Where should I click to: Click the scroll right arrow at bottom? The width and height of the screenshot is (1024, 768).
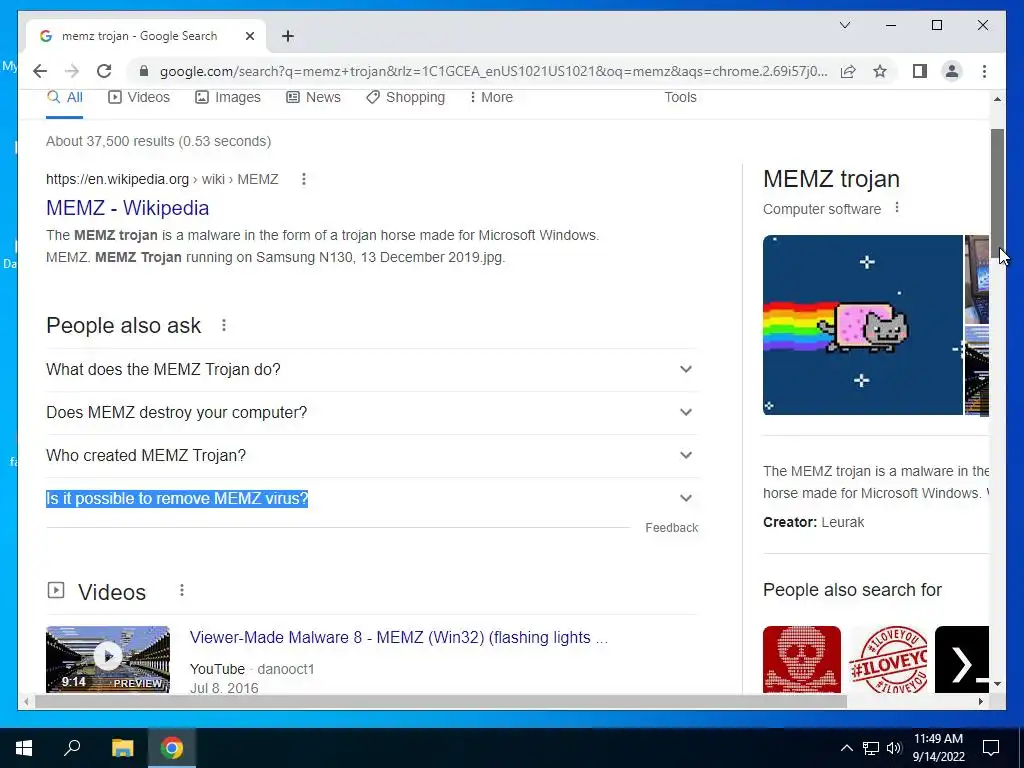tap(980, 701)
